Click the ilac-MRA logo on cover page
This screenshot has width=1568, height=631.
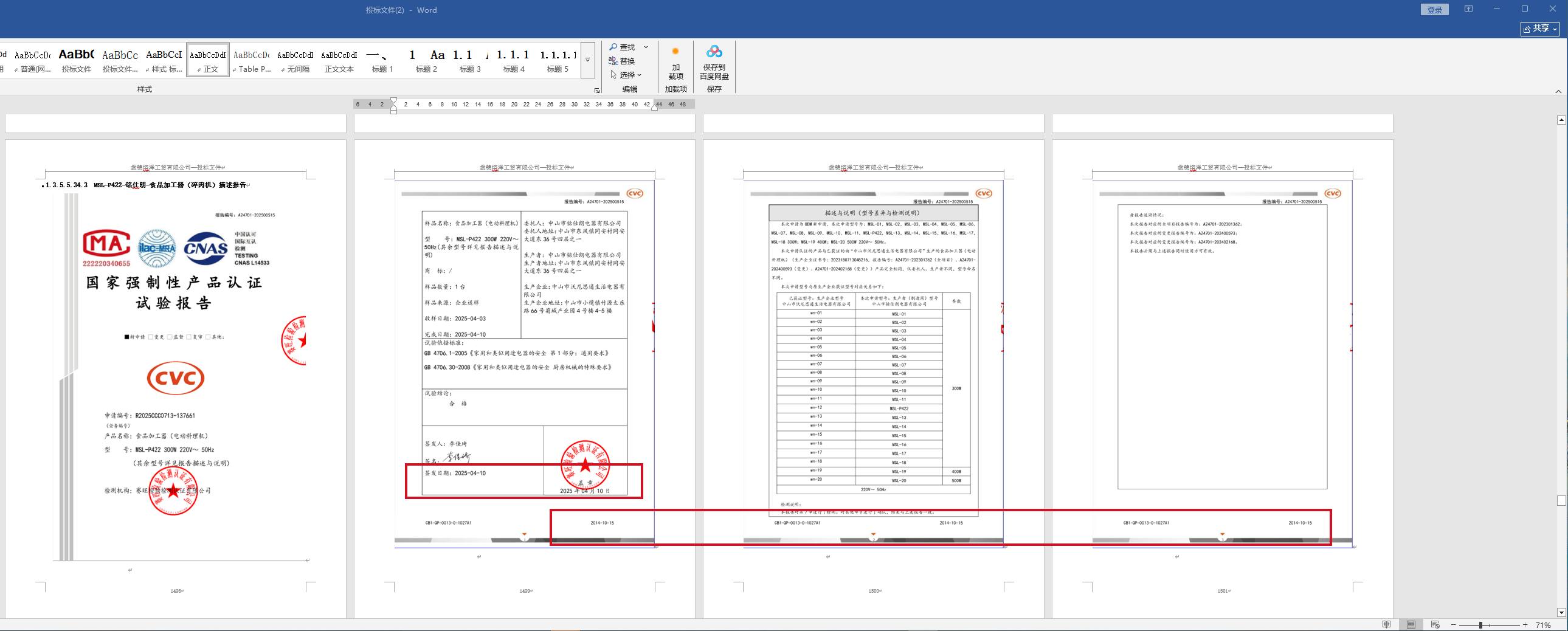[157, 248]
